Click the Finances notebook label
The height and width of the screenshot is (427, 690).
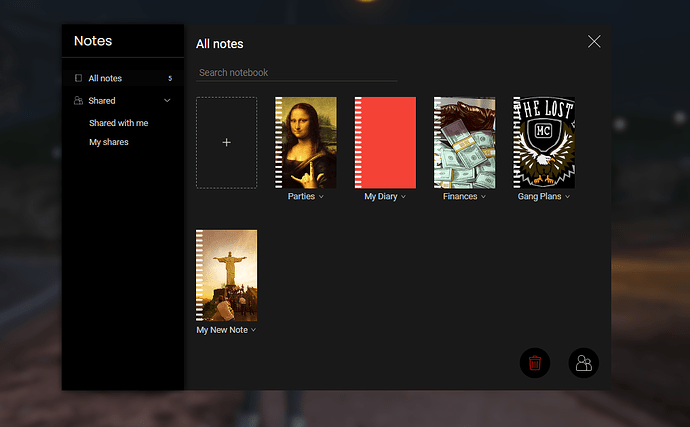coord(460,196)
